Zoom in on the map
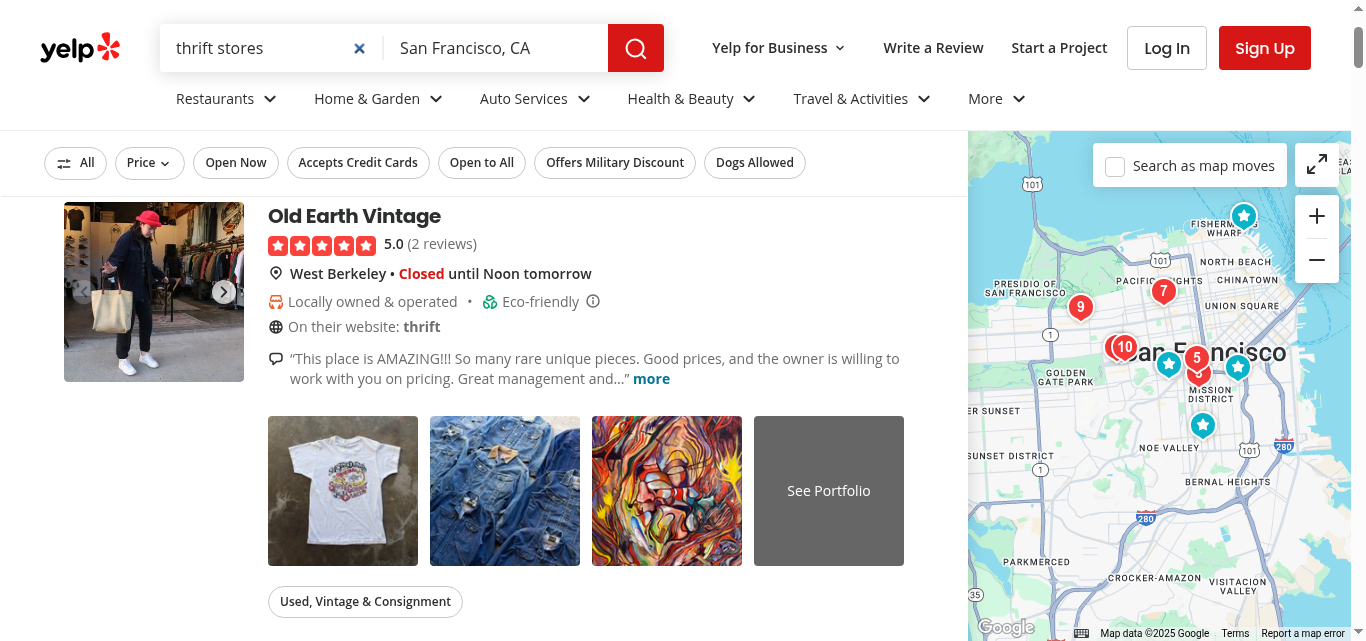The height and width of the screenshot is (641, 1366). [1317, 216]
